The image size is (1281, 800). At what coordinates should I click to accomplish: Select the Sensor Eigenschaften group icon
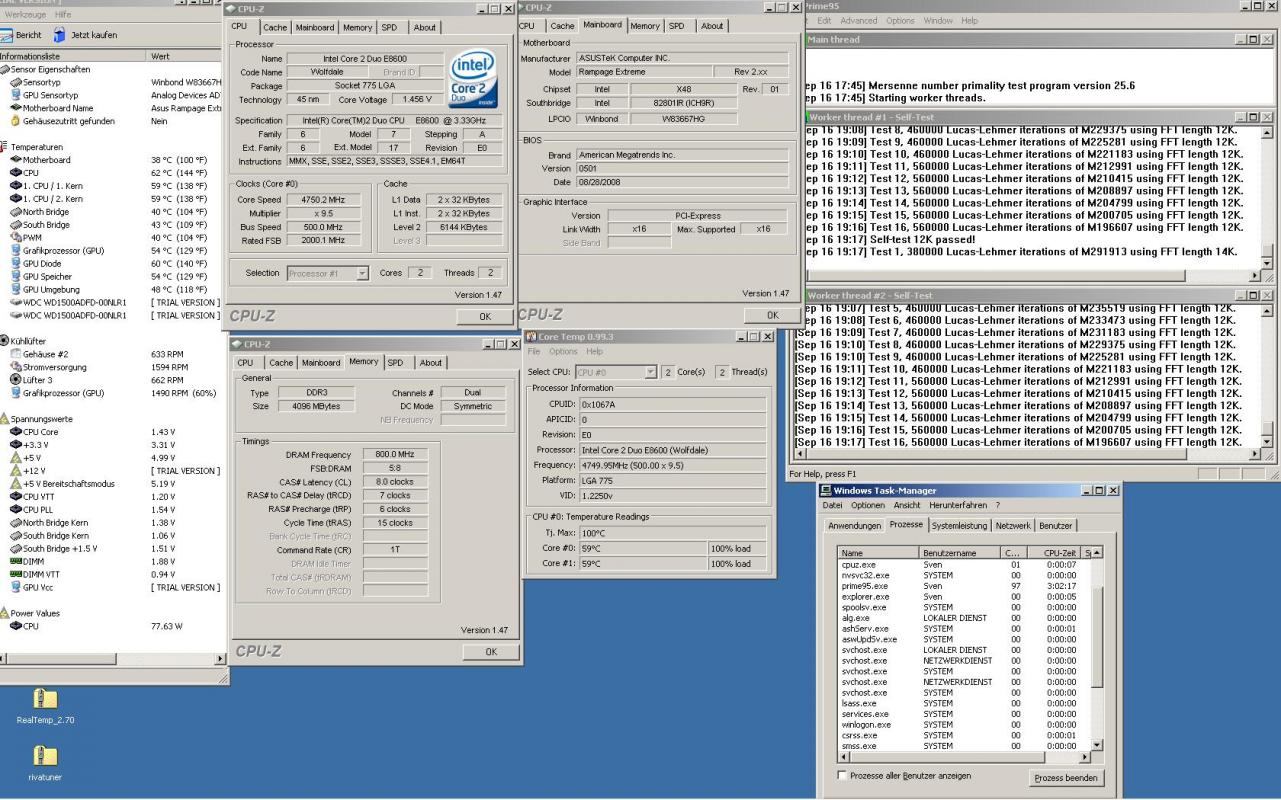(4, 69)
